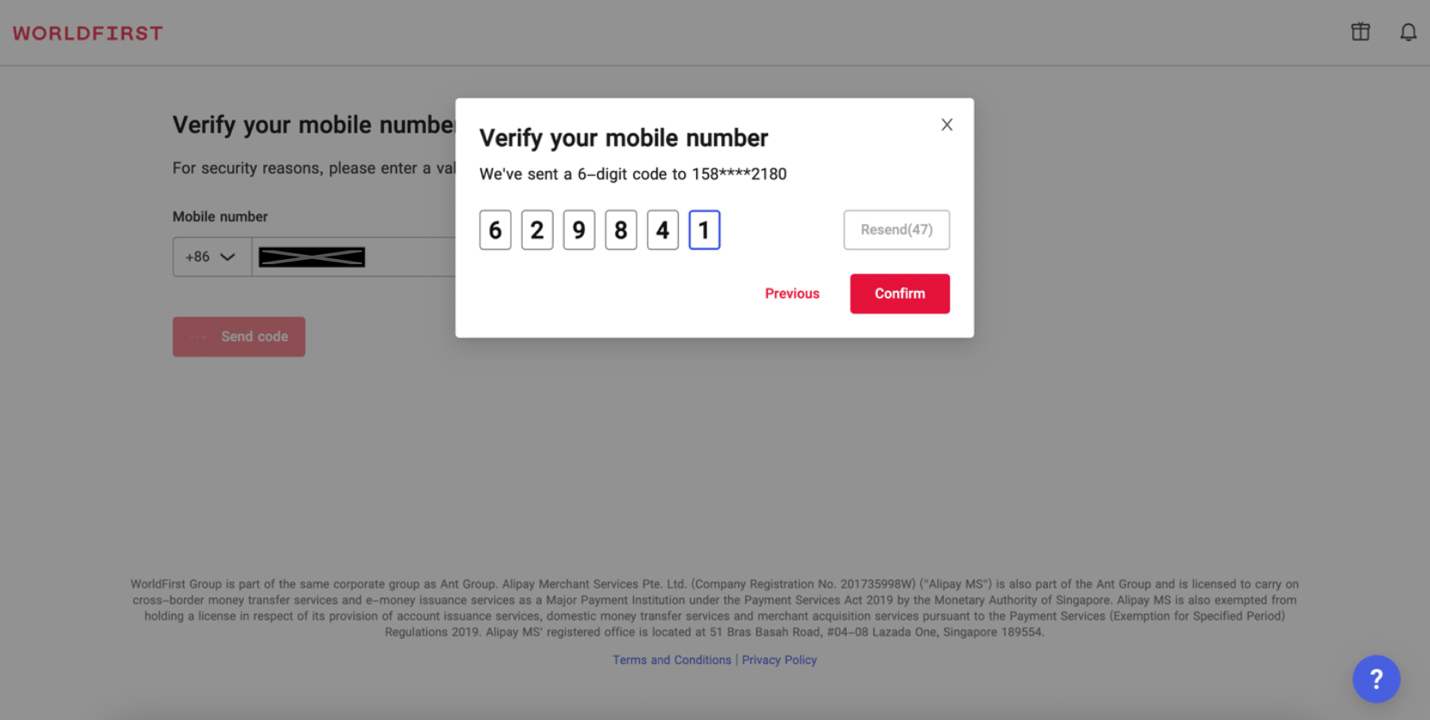Click the Resend code button
This screenshot has height=720, width=1430.
(x=896, y=230)
